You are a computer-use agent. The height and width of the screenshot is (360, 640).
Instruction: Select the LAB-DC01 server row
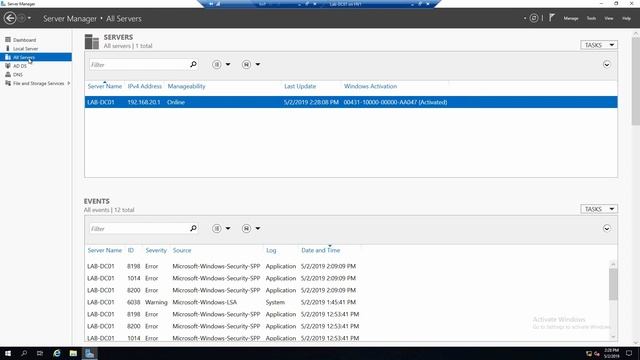click(351, 102)
